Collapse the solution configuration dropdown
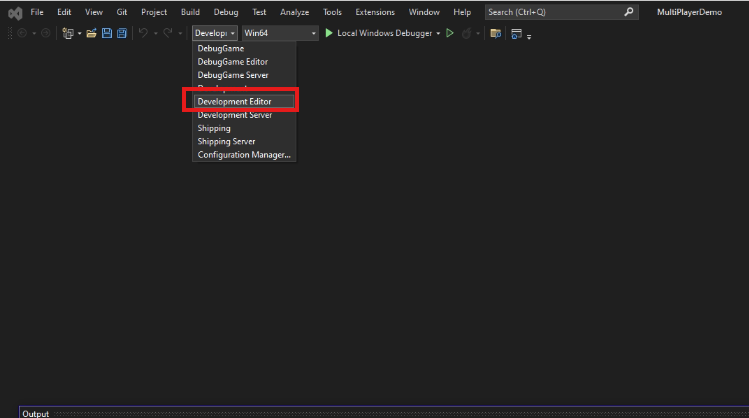749x418 pixels. tap(215, 33)
